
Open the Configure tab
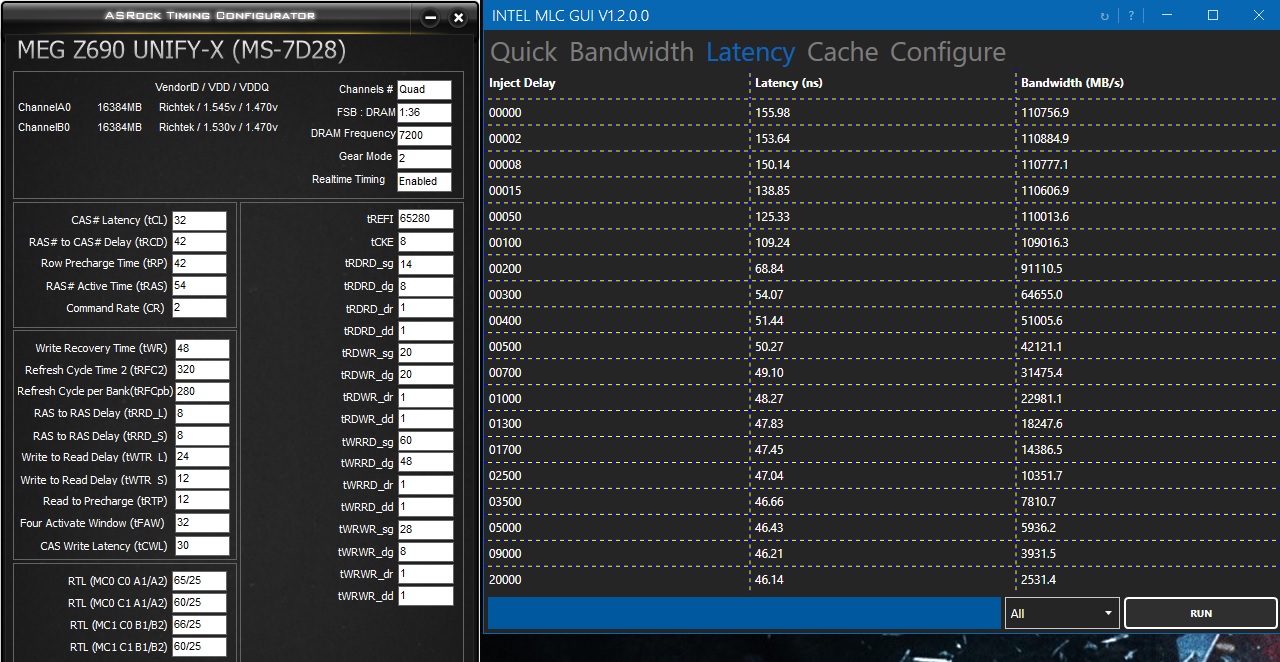[x=948, y=52]
